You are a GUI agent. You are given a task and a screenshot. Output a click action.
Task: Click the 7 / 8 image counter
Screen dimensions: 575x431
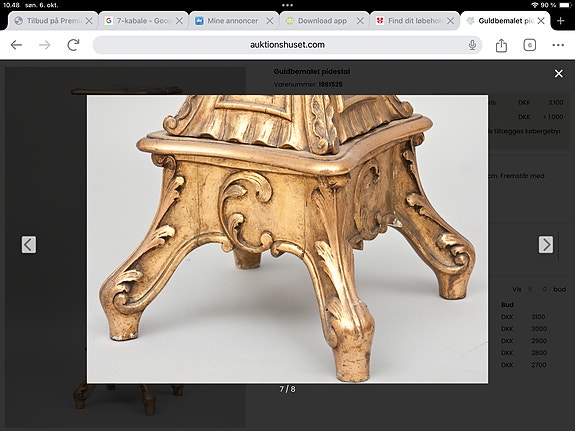click(x=287, y=389)
